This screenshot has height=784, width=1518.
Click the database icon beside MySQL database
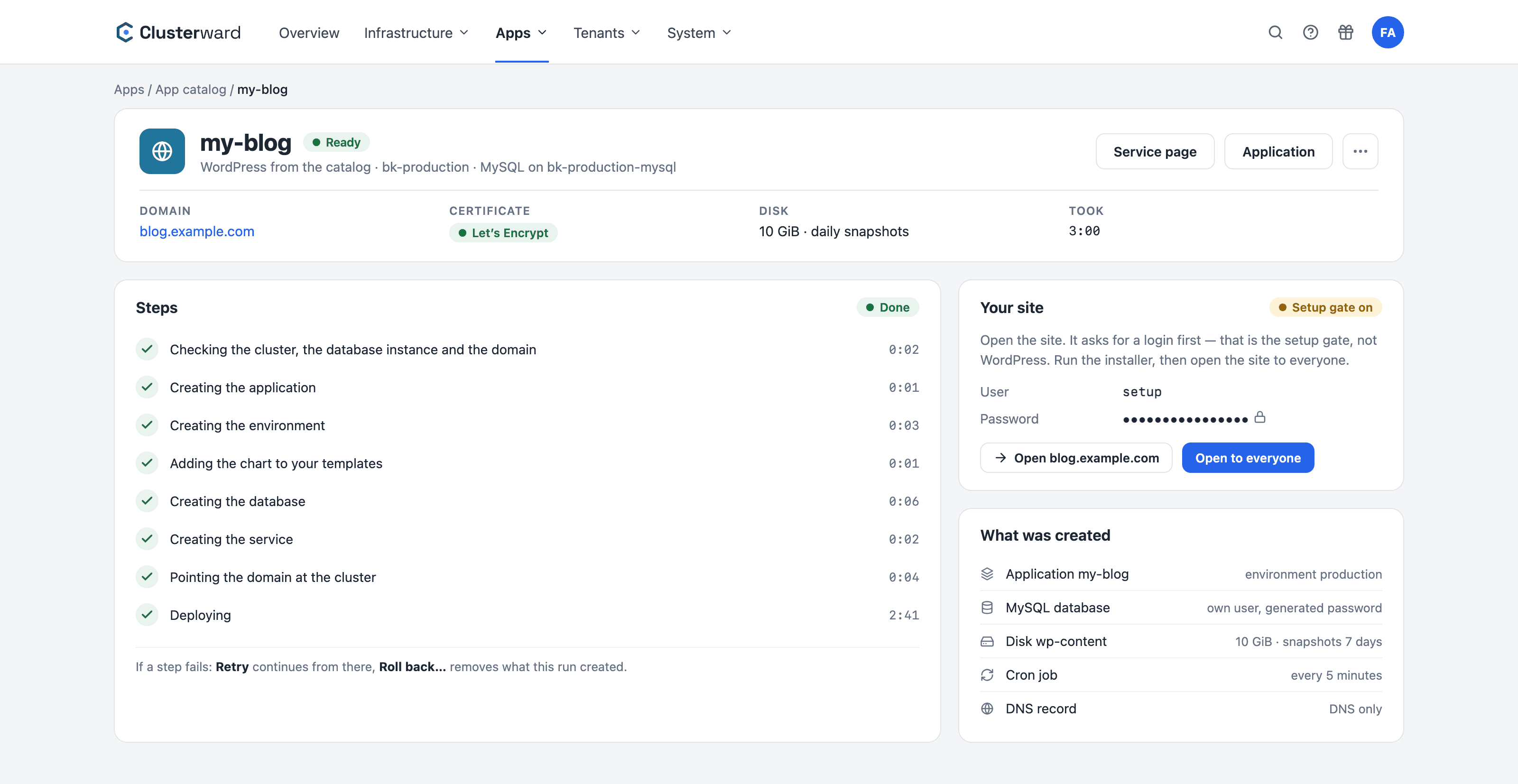click(x=987, y=607)
